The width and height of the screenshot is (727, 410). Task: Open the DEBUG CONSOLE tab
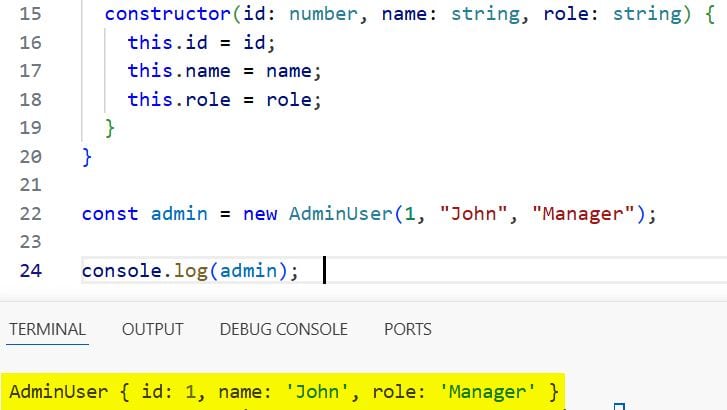283,329
